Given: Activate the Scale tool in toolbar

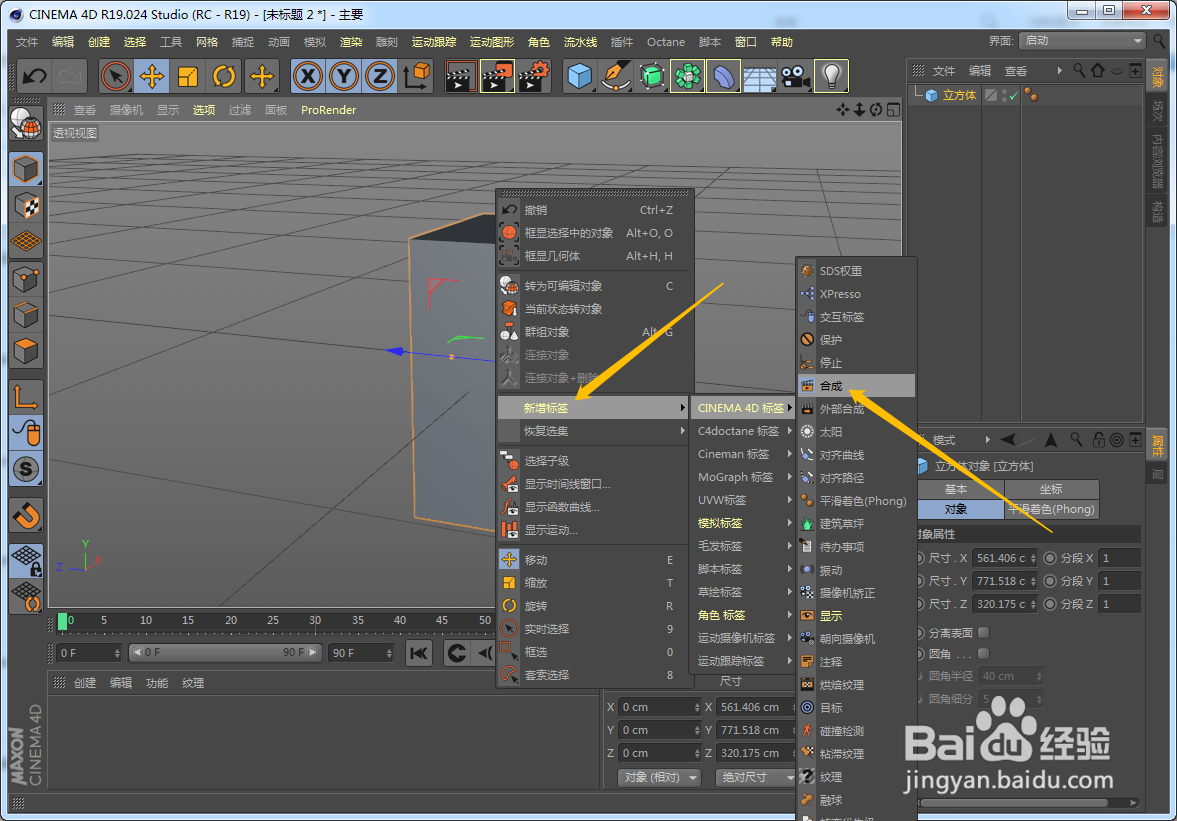Looking at the screenshot, I should pyautogui.click(x=188, y=76).
